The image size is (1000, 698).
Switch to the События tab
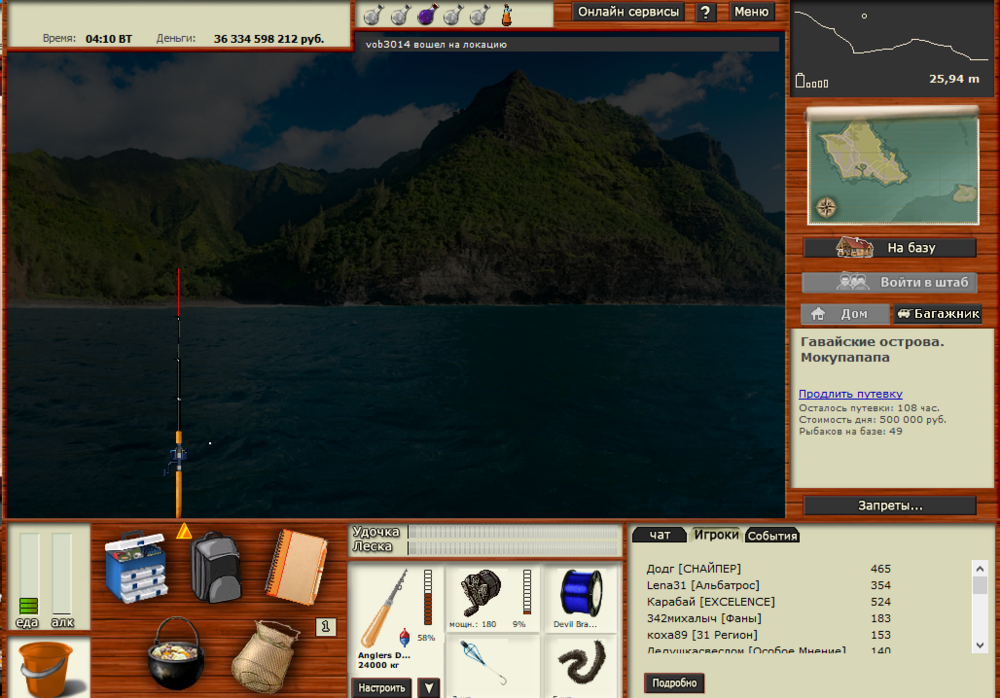coord(772,535)
